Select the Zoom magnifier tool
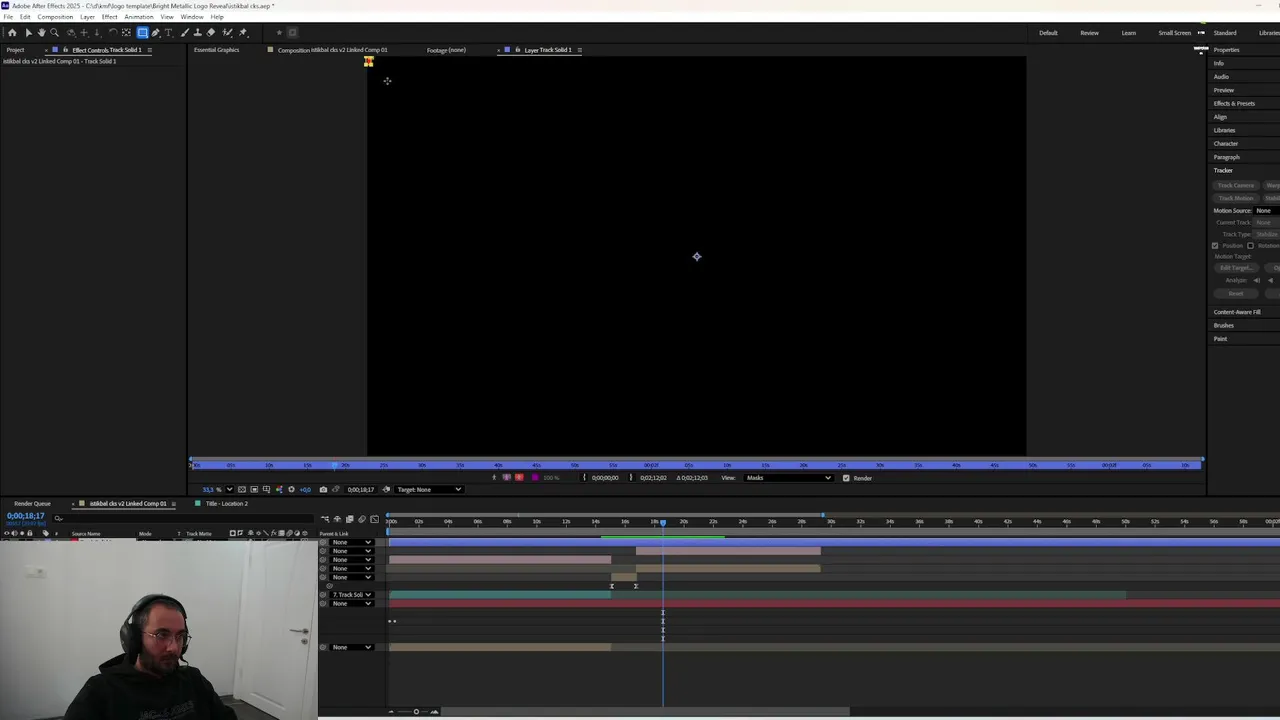The image size is (1280, 720). tap(54, 32)
